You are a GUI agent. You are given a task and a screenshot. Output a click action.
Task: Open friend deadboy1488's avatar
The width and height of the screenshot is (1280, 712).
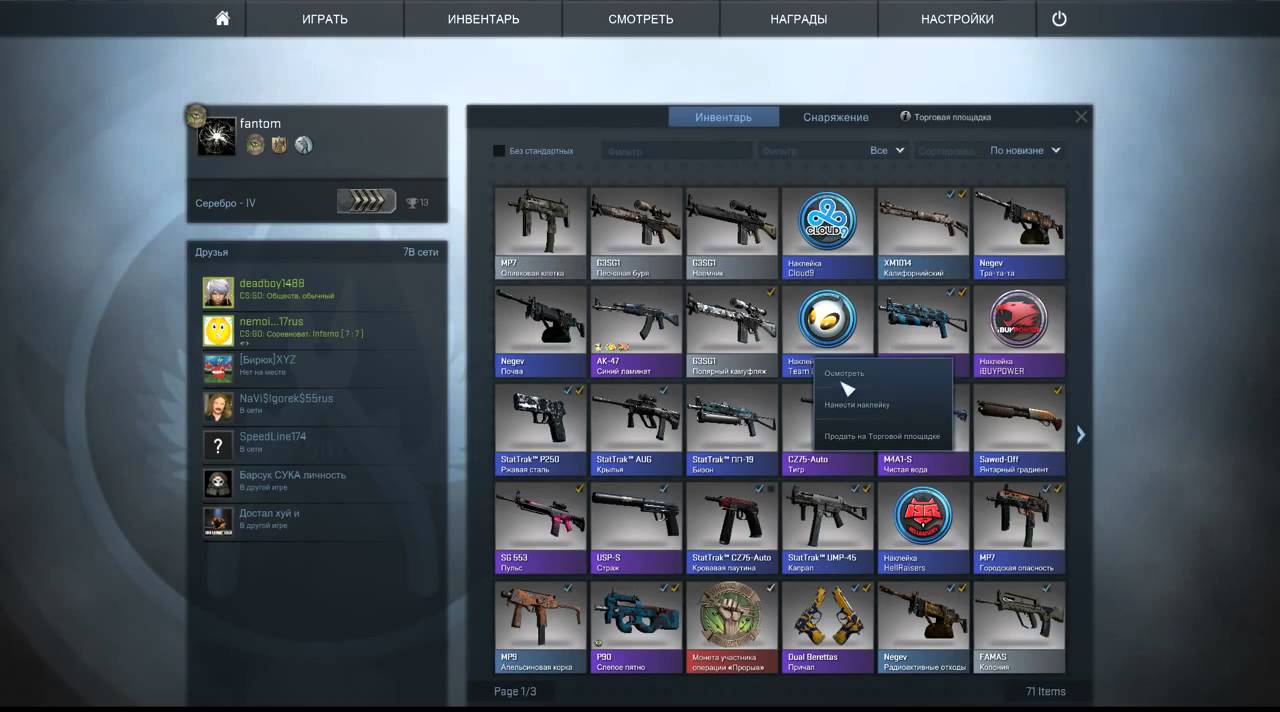(218, 292)
